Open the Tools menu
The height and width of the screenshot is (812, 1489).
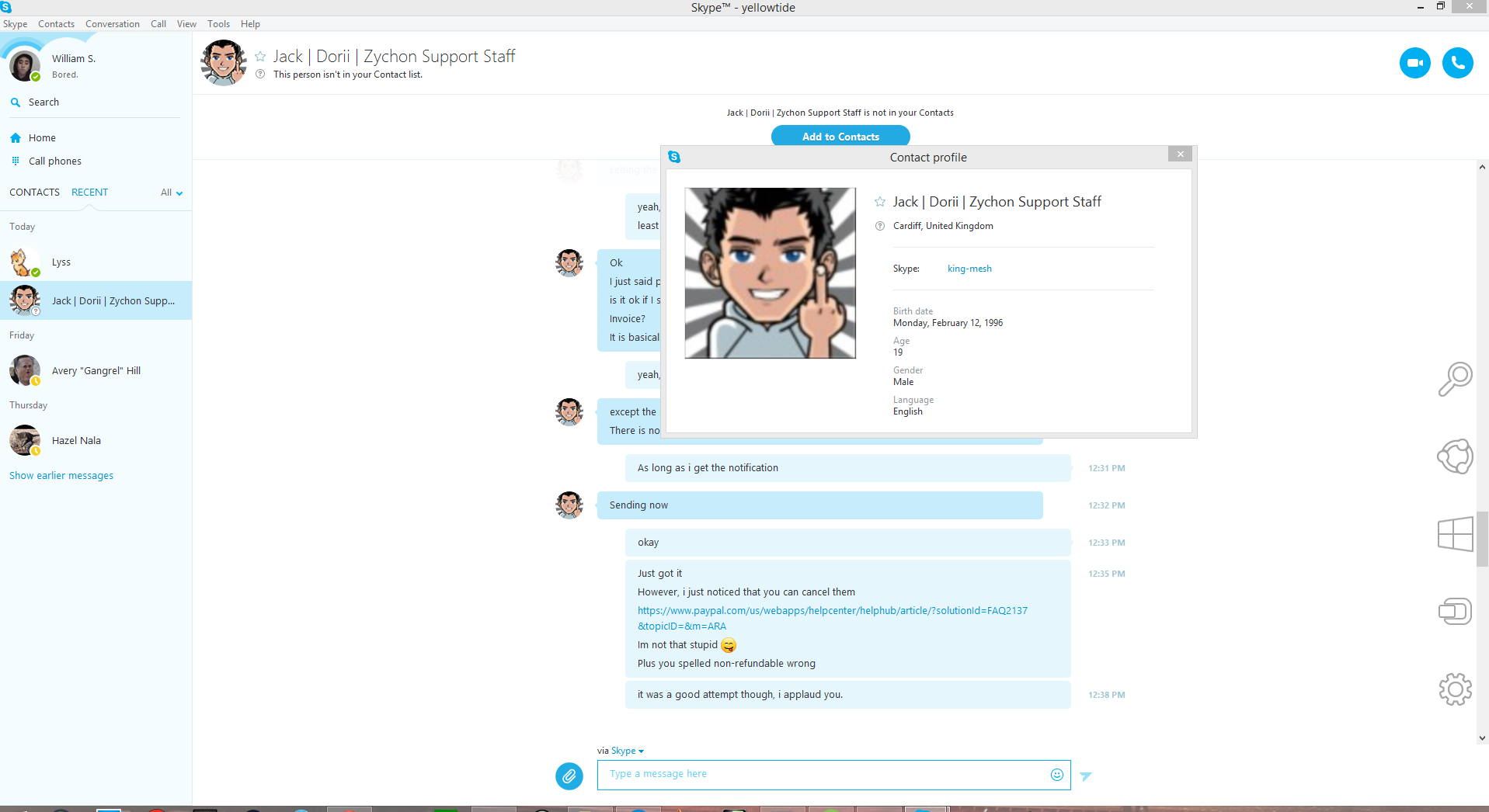point(219,24)
